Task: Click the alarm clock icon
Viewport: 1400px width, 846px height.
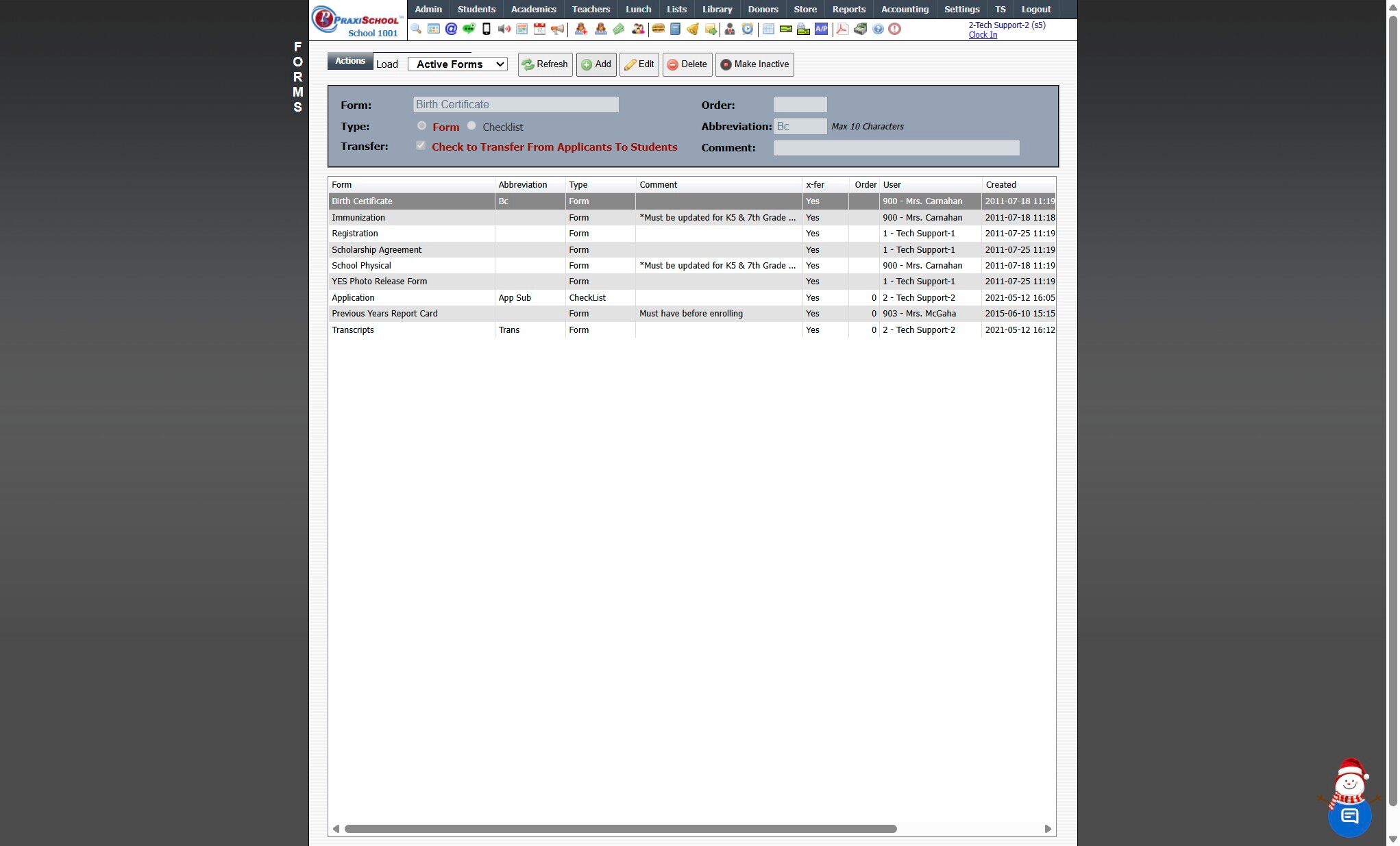Action: pos(748,29)
